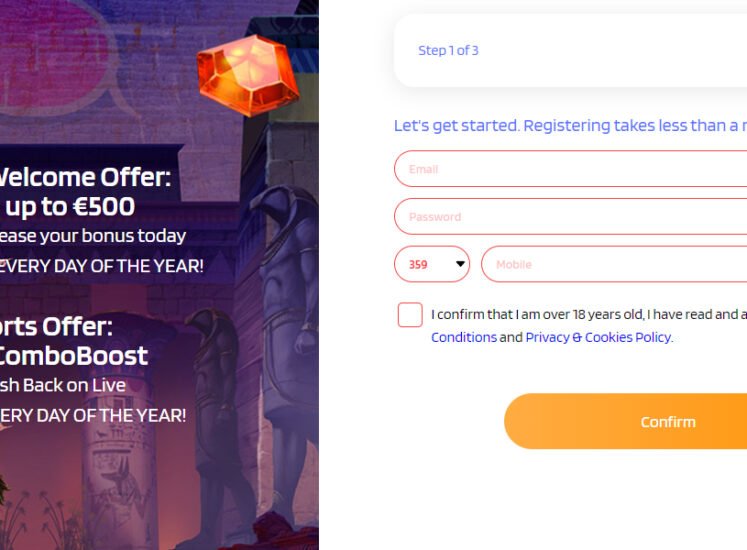
Task: Click the Welcome Offer heading
Action: click(84, 178)
